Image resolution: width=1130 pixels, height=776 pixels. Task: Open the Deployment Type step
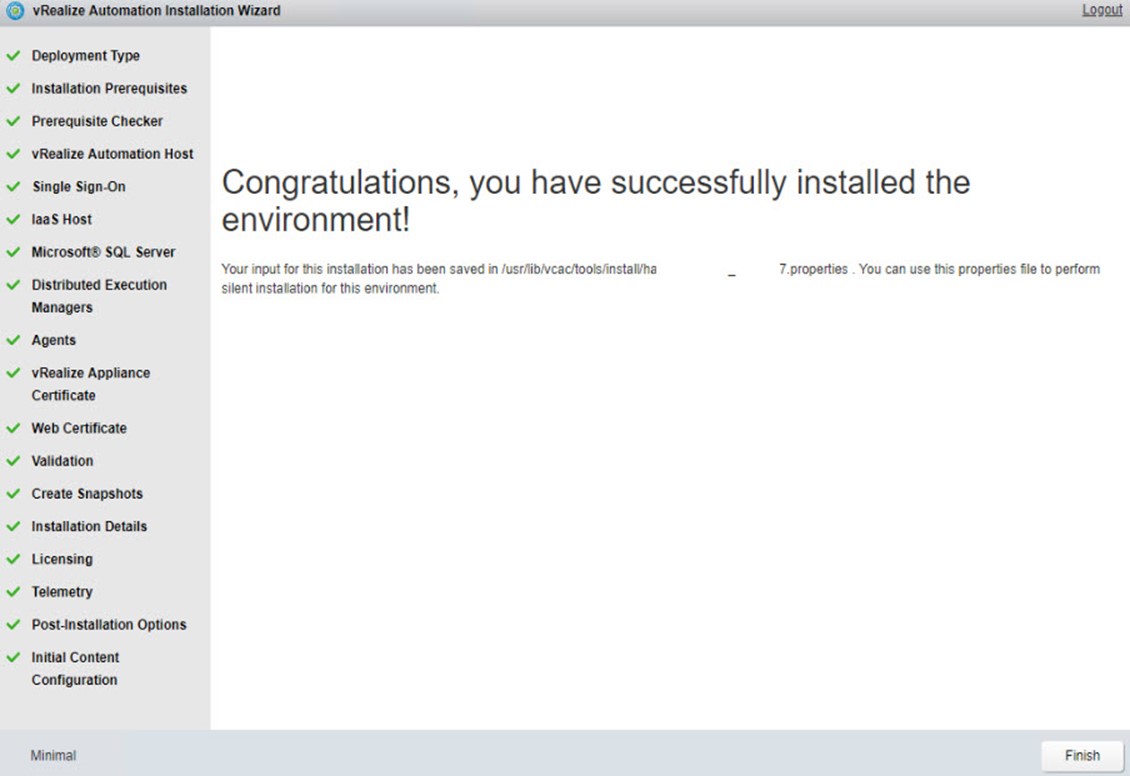86,55
